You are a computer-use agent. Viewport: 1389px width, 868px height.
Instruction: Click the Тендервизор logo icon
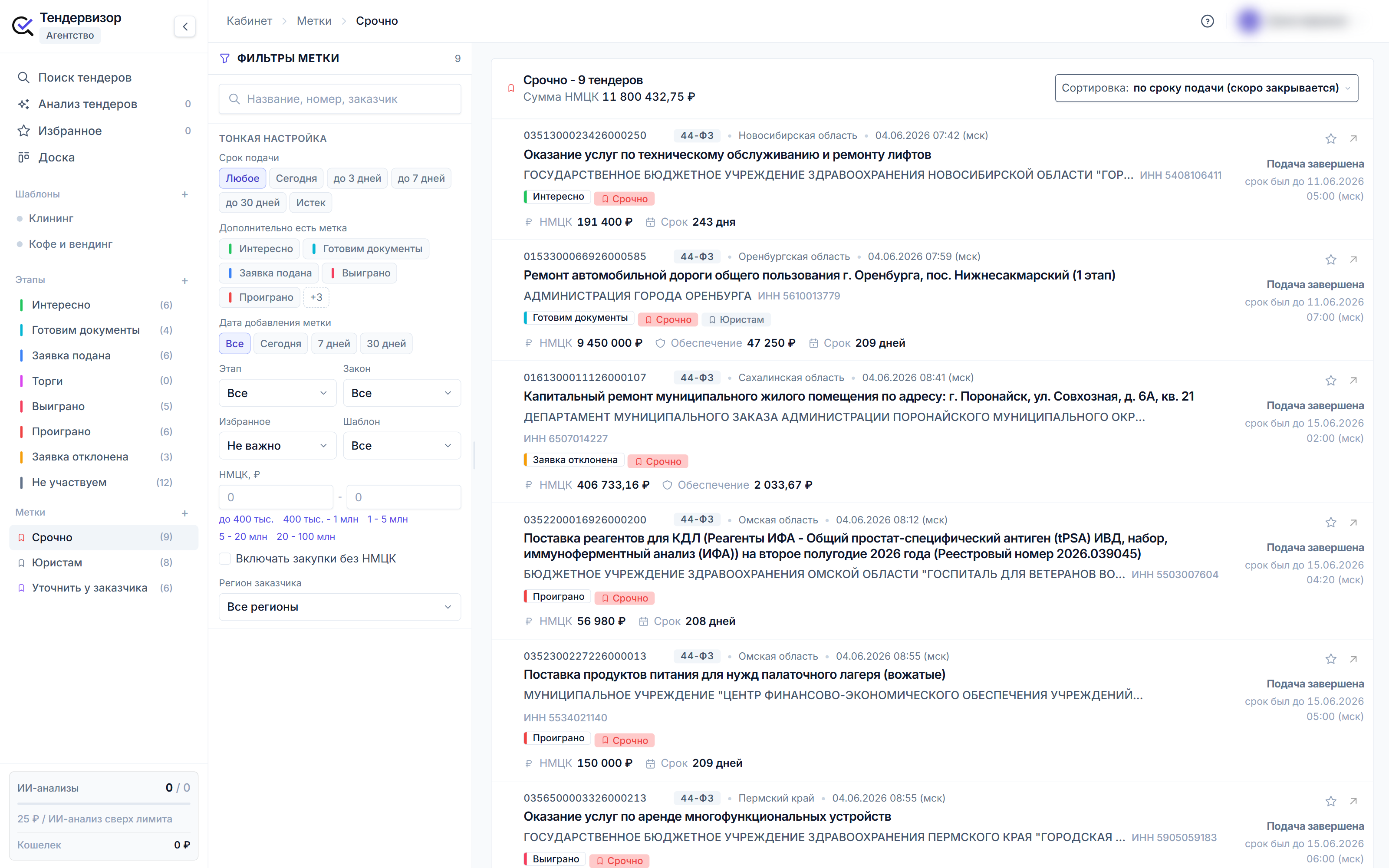pyautogui.click(x=23, y=26)
